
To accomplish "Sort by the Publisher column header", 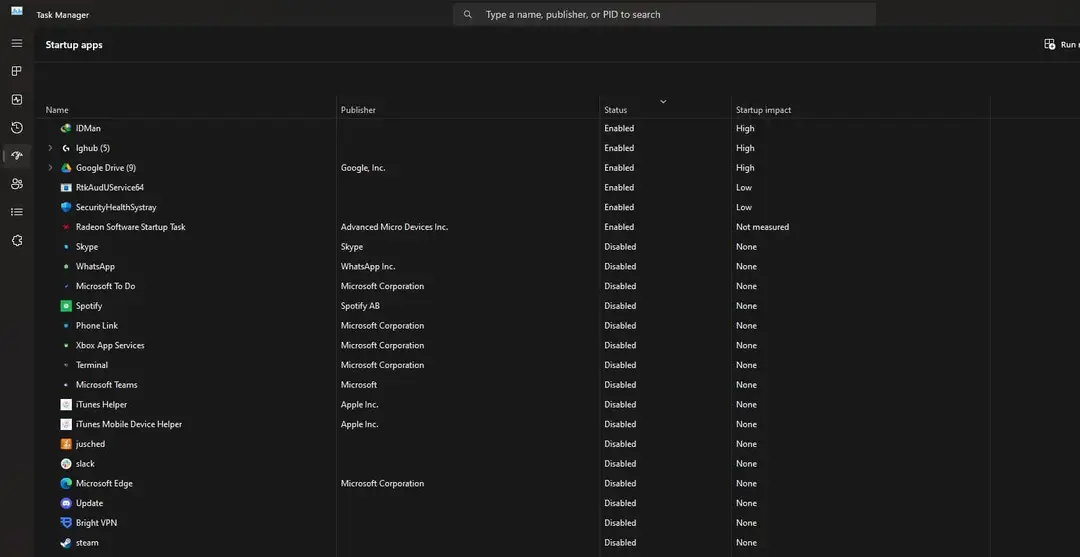I will pyautogui.click(x=358, y=110).
